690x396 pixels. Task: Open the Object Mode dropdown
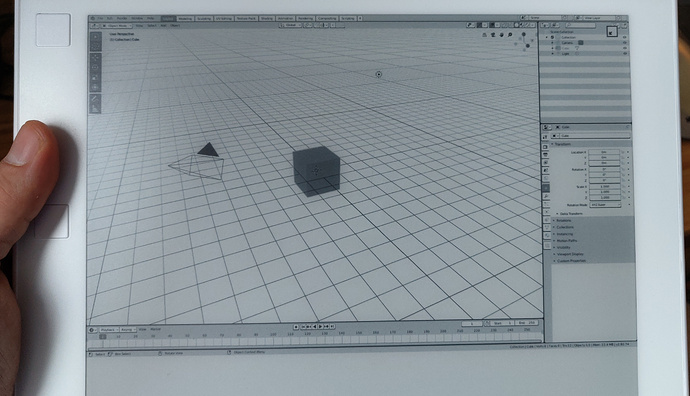coord(116,26)
